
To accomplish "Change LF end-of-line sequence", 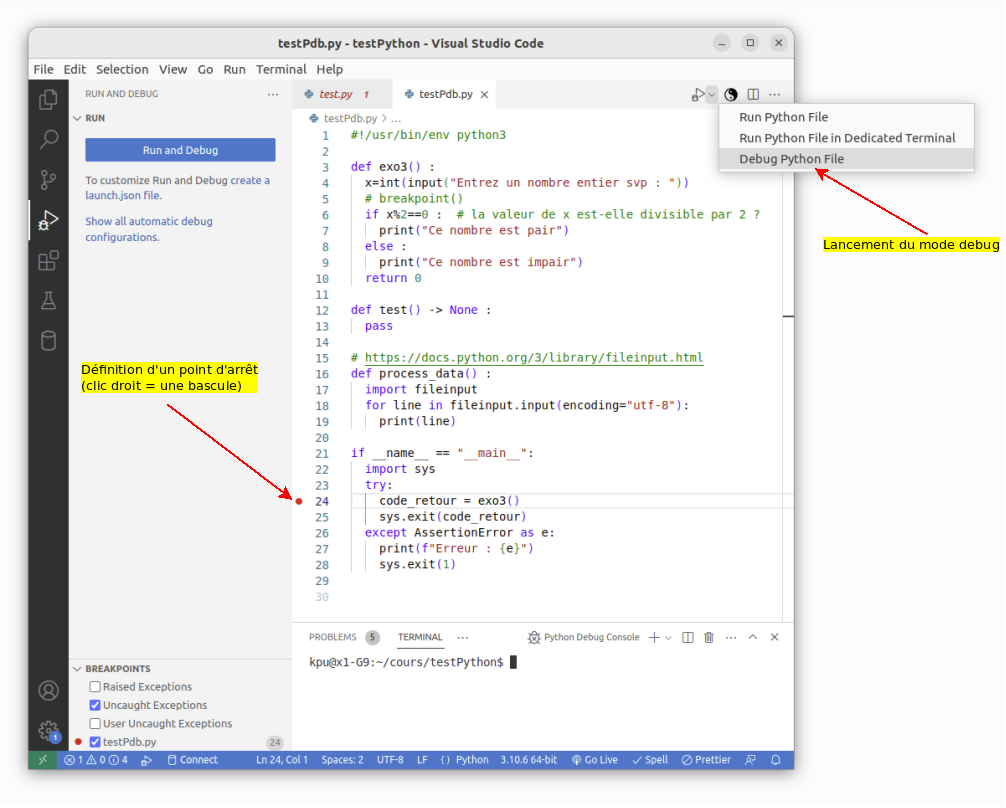I will point(422,761).
